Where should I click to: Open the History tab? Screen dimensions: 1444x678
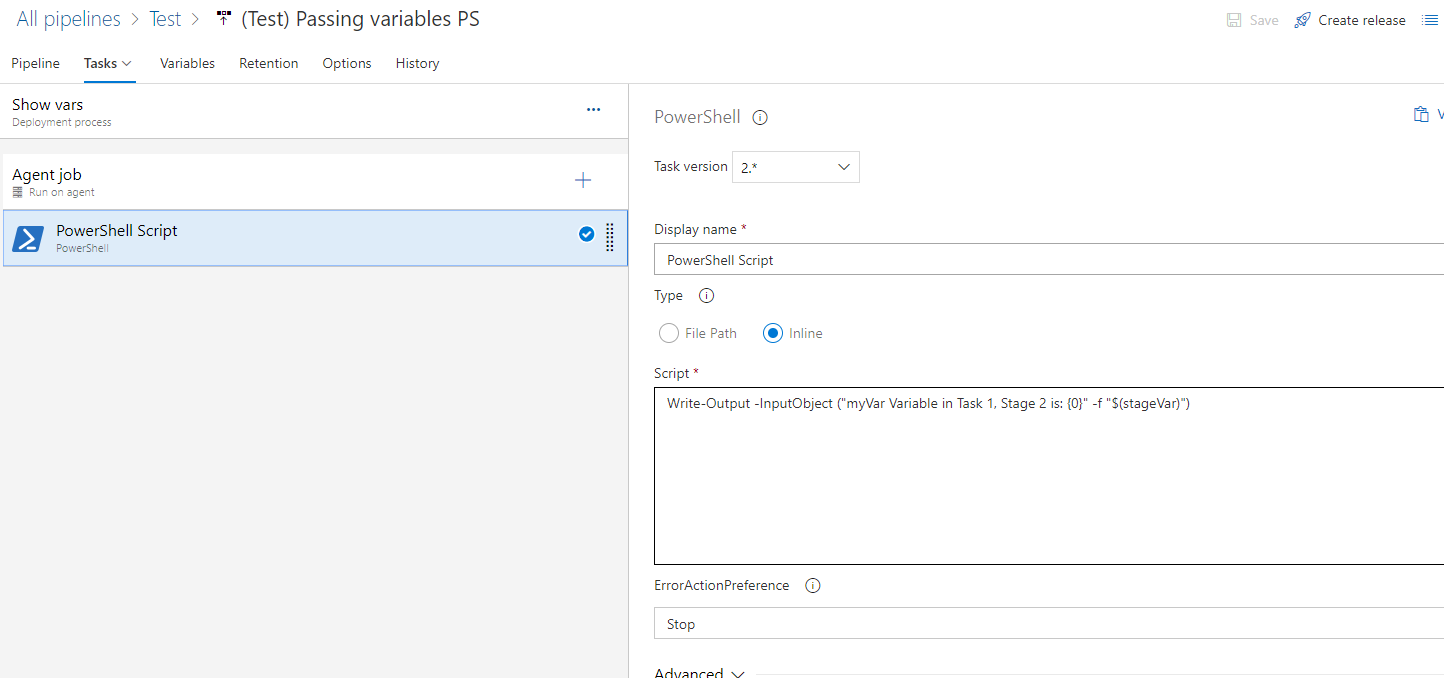point(417,63)
